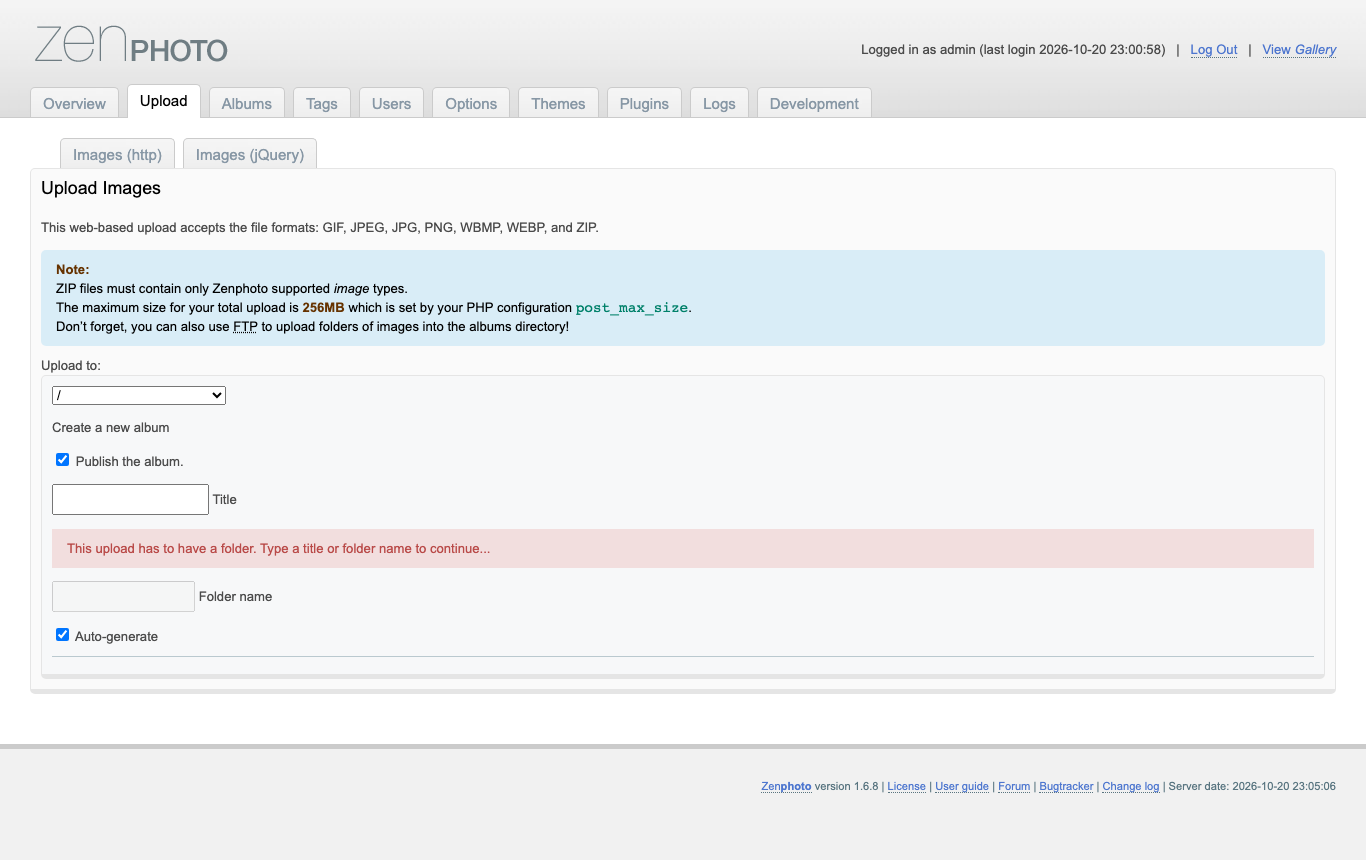Open the Logs tab
Viewport: 1366px width, 860px height.
[719, 103]
